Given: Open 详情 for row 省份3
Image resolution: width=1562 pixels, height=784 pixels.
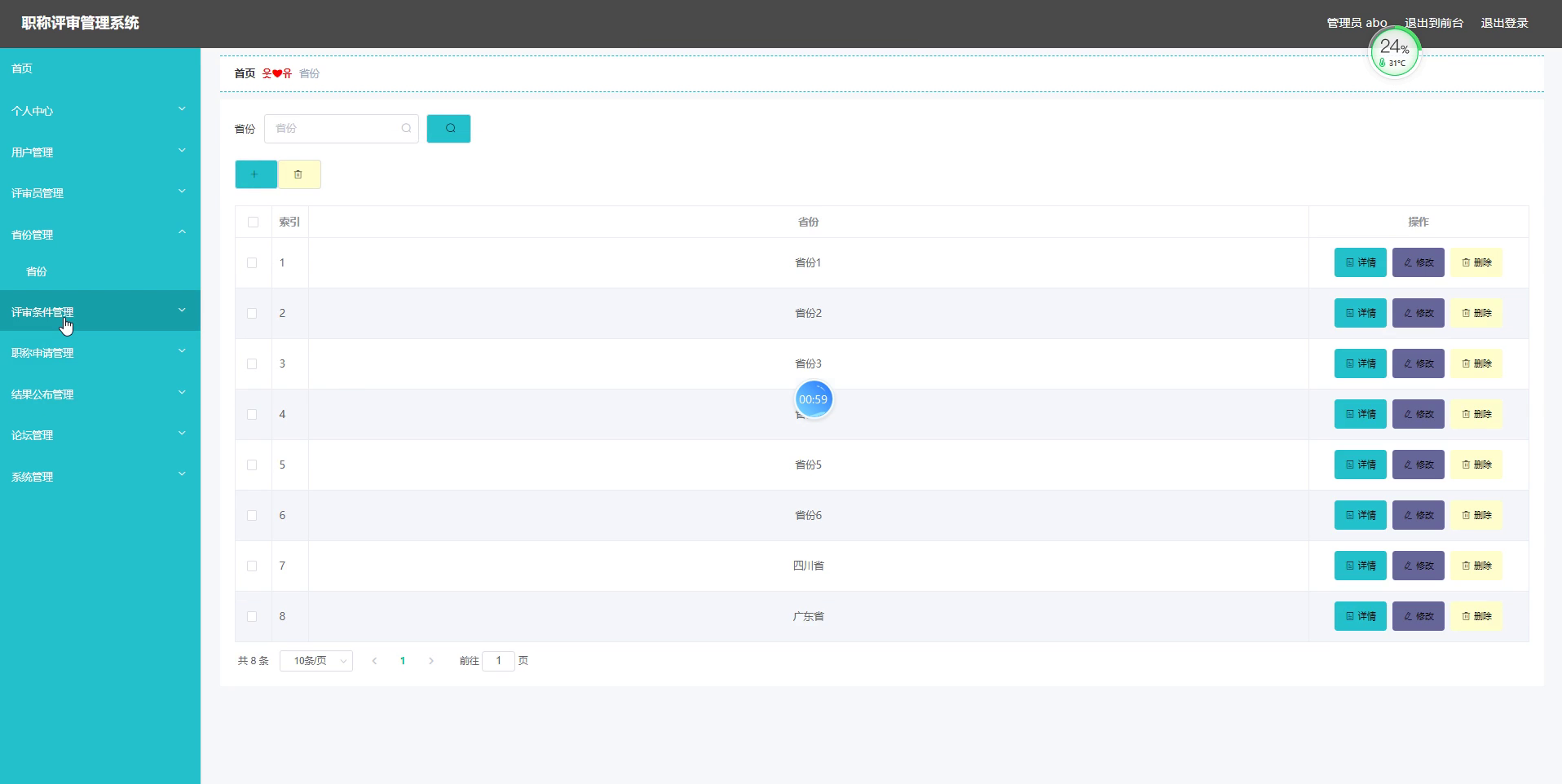Looking at the screenshot, I should (1360, 363).
